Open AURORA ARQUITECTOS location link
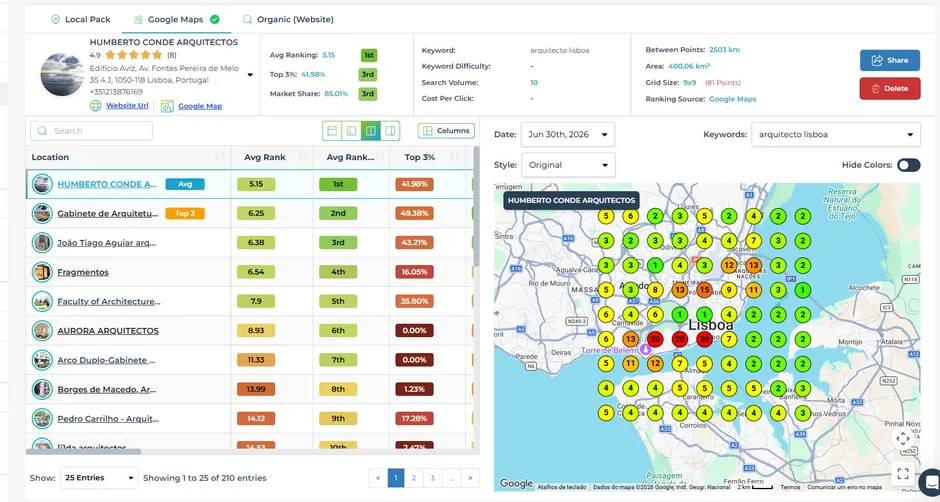Viewport: 940px width, 502px height. tap(108, 330)
